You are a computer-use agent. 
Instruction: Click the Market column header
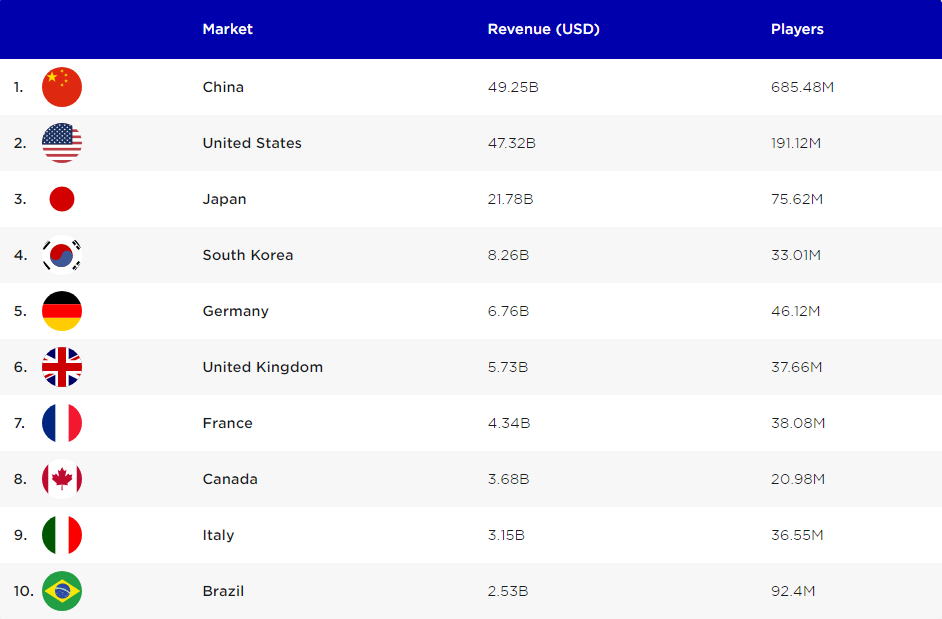click(x=227, y=29)
